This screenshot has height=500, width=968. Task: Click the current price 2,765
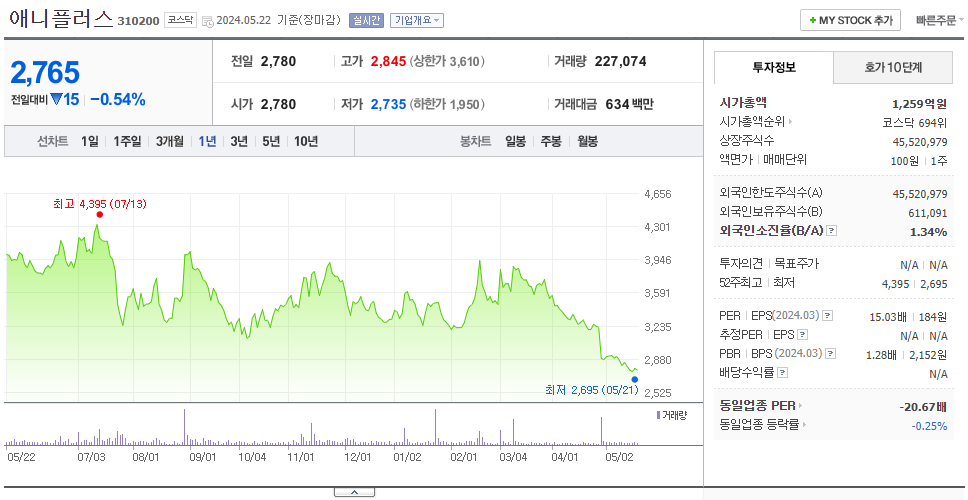[45, 73]
